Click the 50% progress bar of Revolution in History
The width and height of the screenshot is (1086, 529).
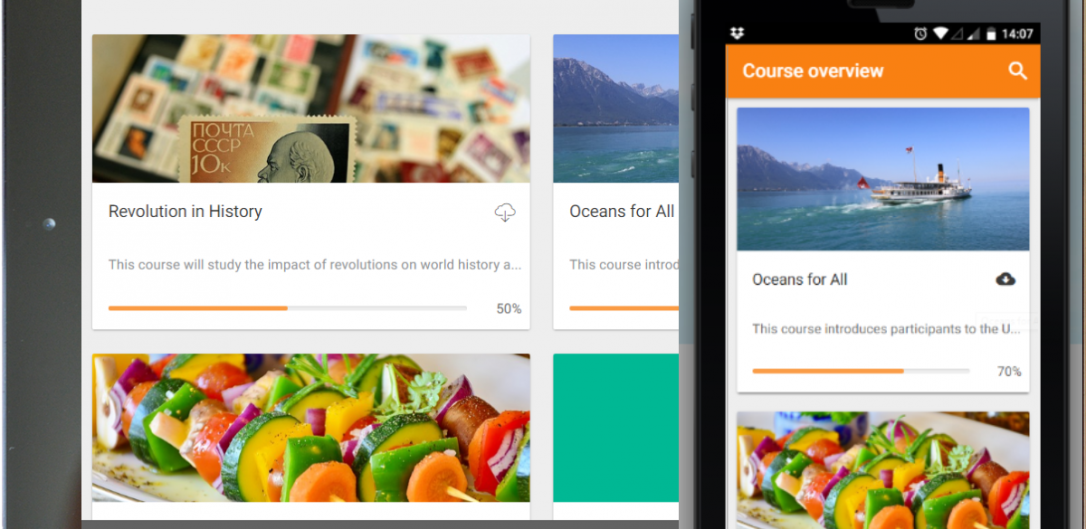(x=287, y=308)
